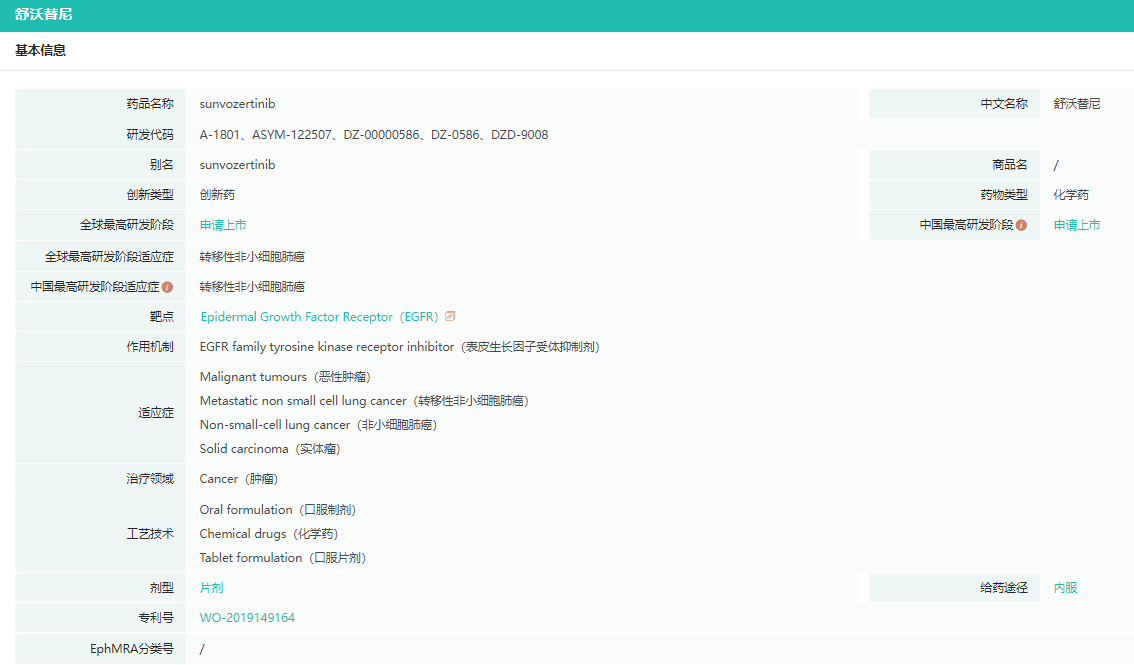Image resolution: width=1134 pixels, height=665 pixels.
Task: Click the 全球最高研发阶段 field label
Action: 127,226
